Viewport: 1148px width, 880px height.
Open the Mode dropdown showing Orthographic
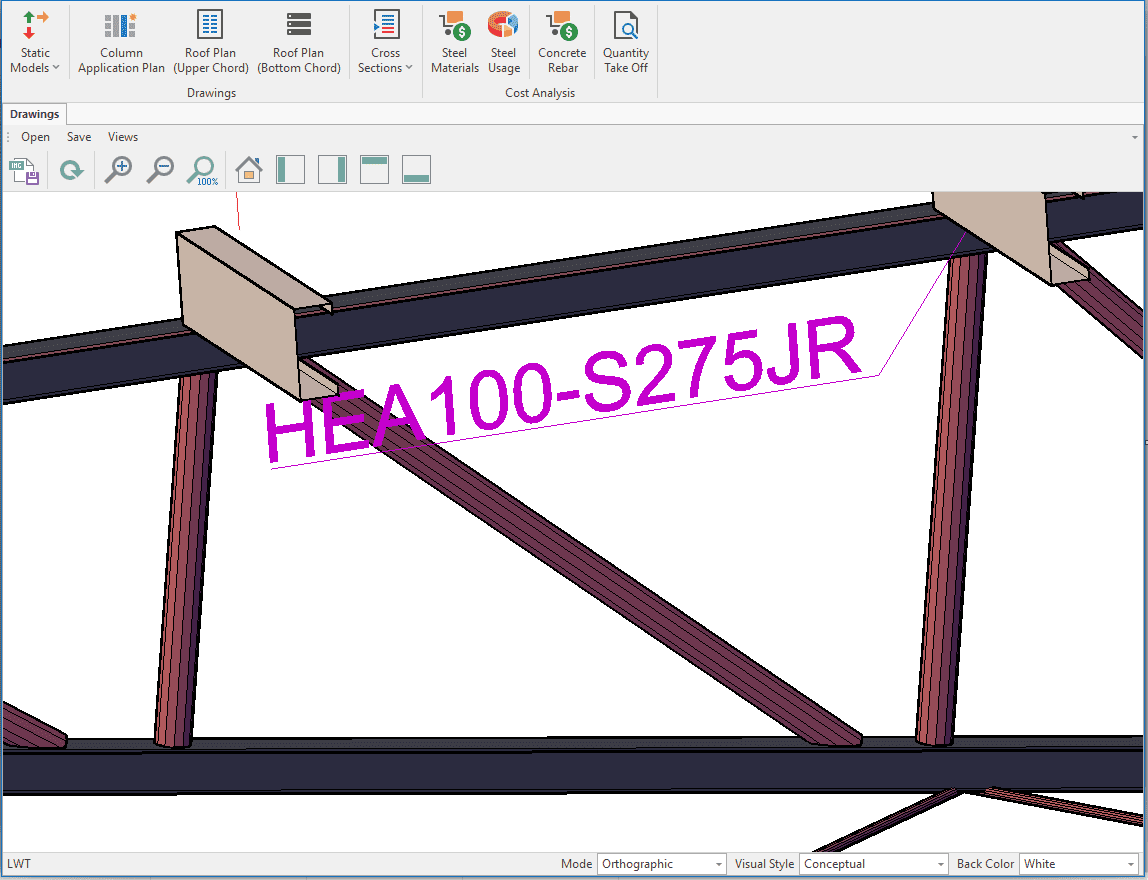(661, 864)
